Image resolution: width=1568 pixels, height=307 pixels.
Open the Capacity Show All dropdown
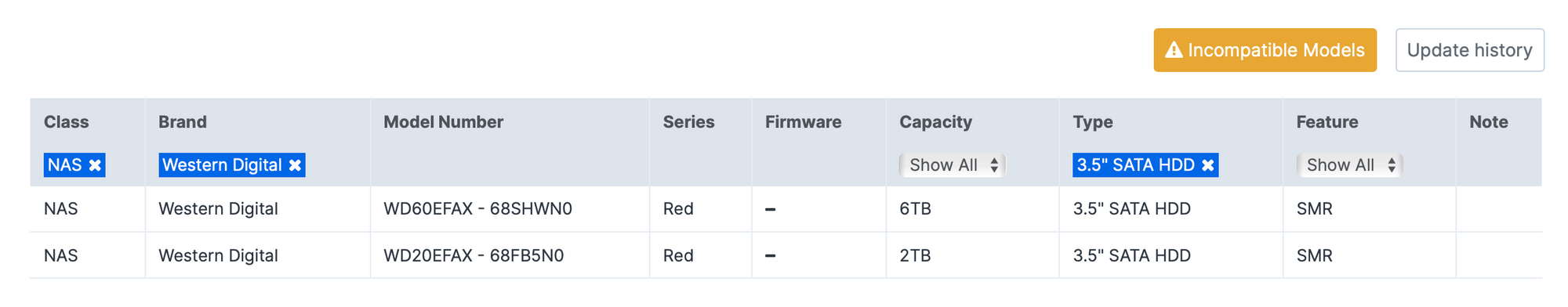coord(953,165)
